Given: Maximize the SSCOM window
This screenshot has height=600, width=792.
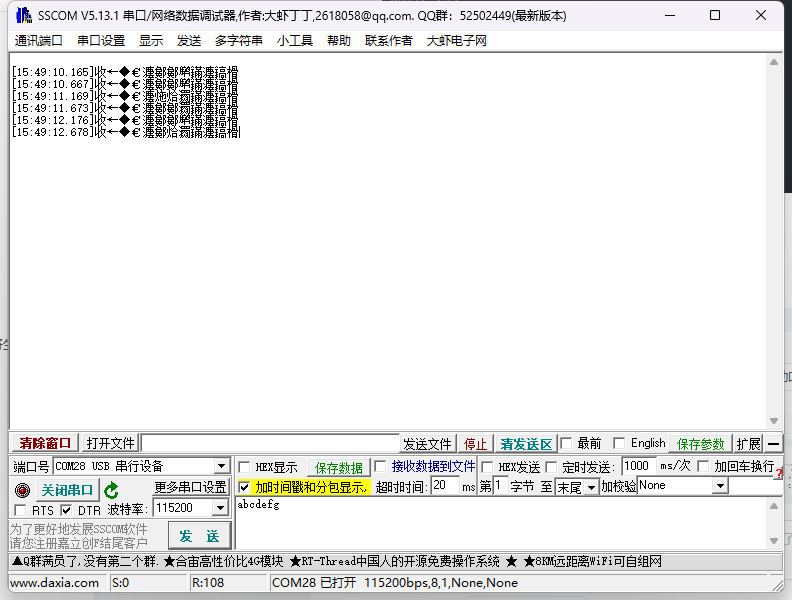Looking at the screenshot, I should click(715, 15).
